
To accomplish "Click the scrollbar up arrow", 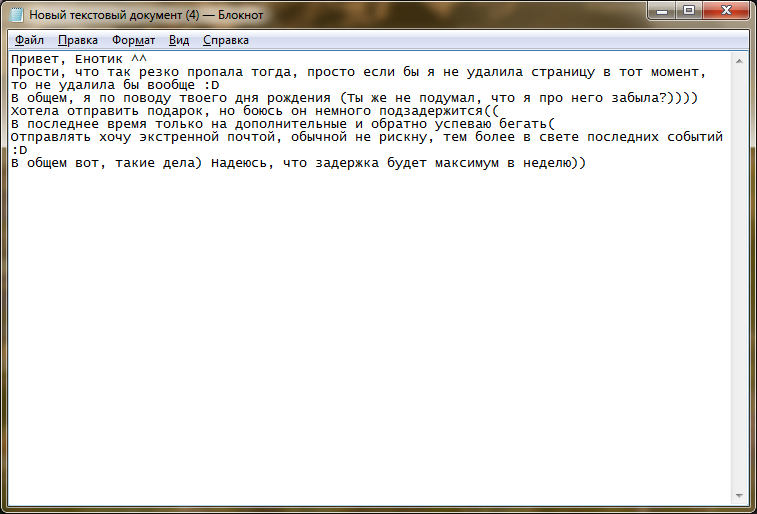I will click(739, 61).
